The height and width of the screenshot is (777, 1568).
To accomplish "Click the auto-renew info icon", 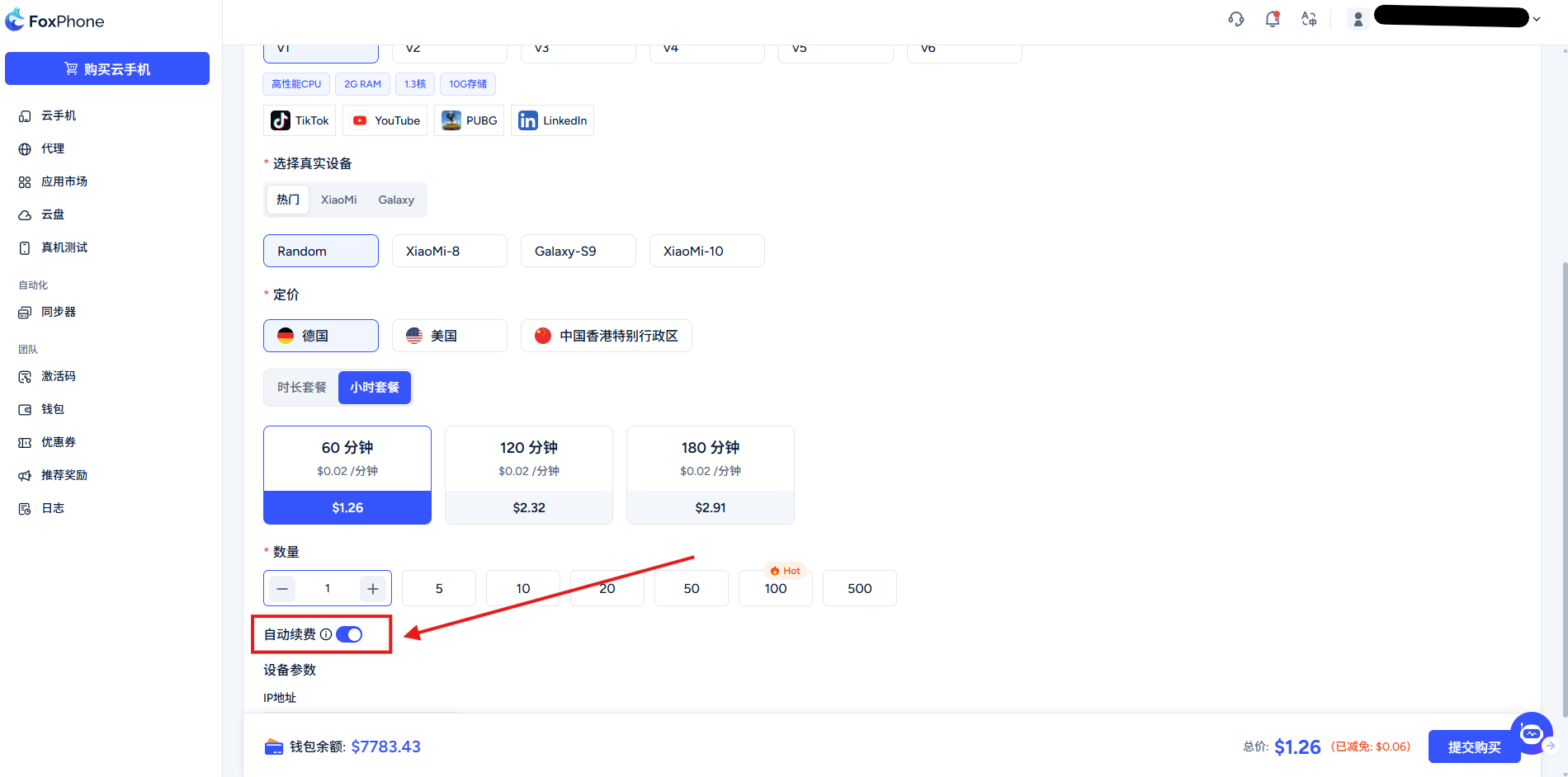I will point(326,634).
